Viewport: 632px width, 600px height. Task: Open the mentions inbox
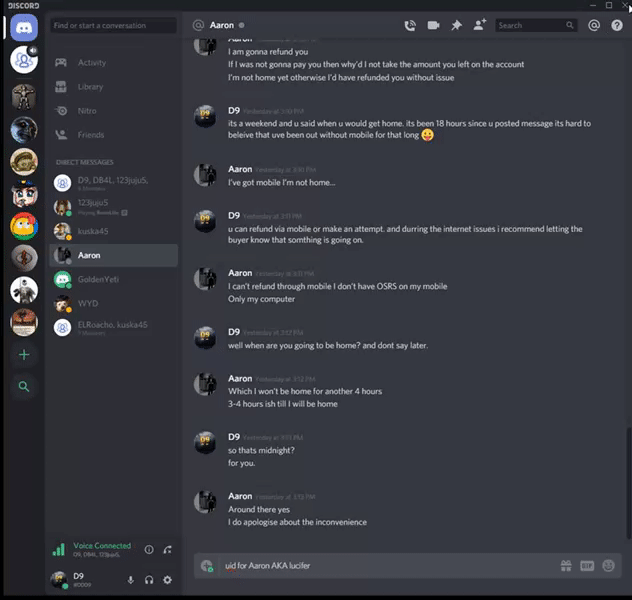pyautogui.click(x=594, y=25)
